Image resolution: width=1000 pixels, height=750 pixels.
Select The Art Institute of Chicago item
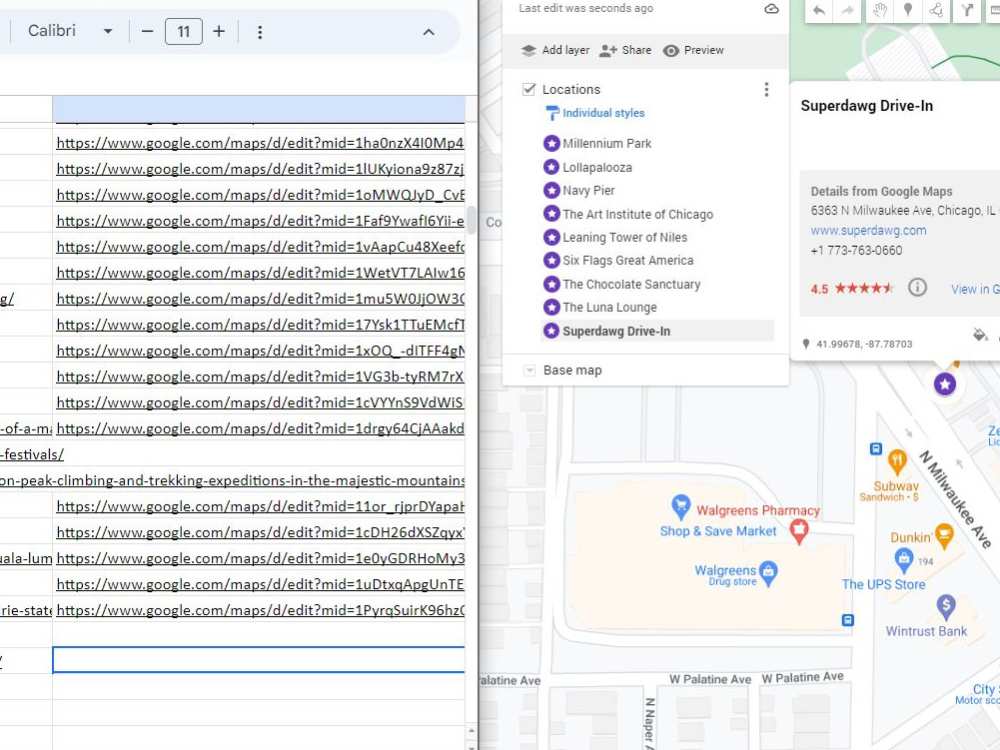tap(638, 214)
